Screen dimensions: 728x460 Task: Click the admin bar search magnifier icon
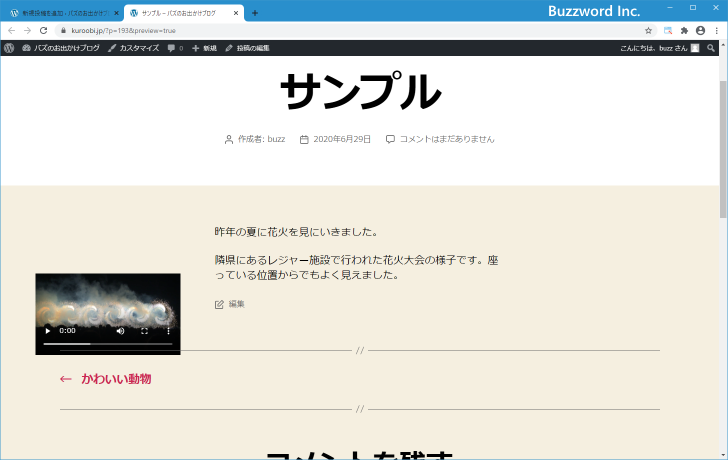[711, 48]
